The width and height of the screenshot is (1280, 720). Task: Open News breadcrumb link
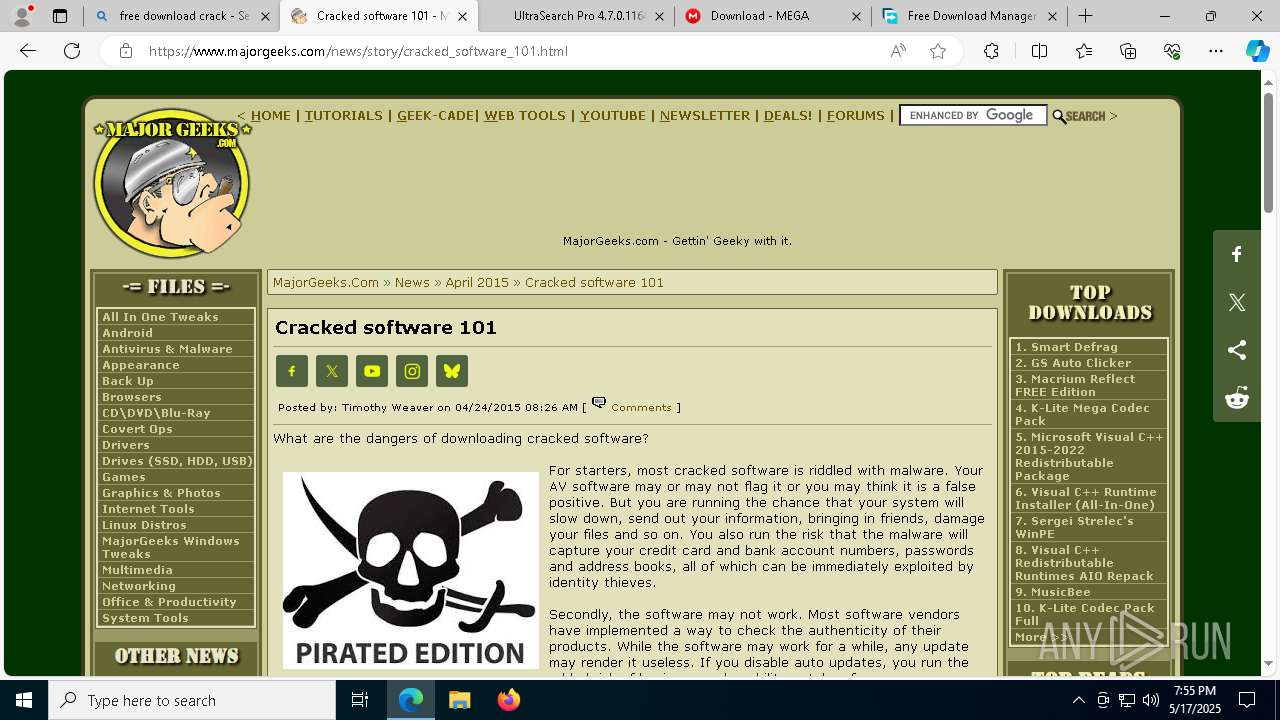(412, 283)
